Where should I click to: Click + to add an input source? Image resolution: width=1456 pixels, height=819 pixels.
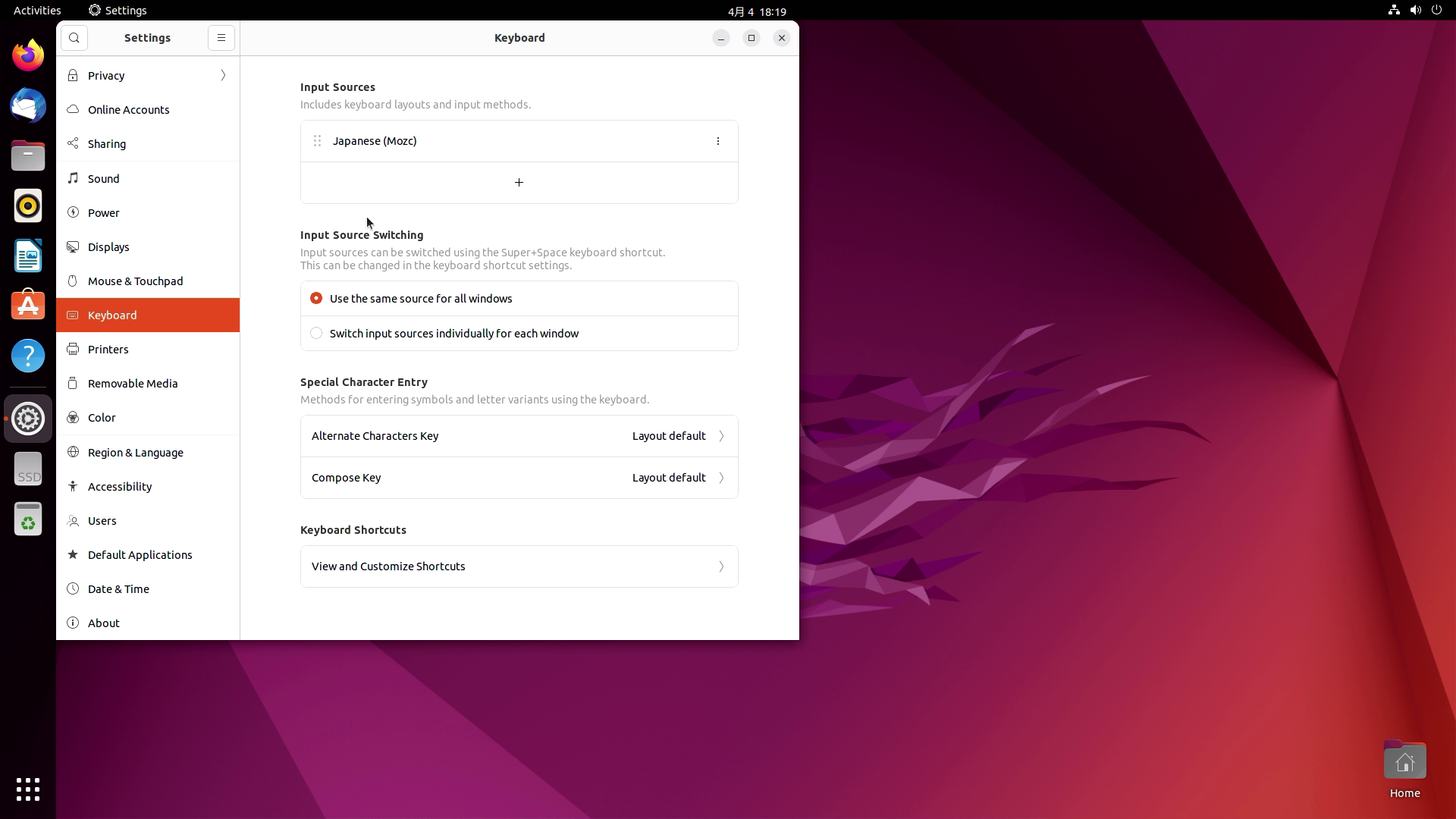(x=519, y=182)
